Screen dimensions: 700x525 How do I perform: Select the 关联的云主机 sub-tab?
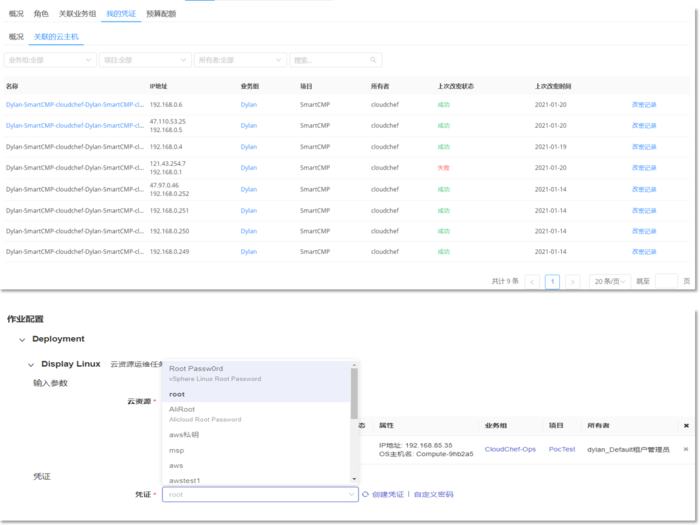click(56, 37)
